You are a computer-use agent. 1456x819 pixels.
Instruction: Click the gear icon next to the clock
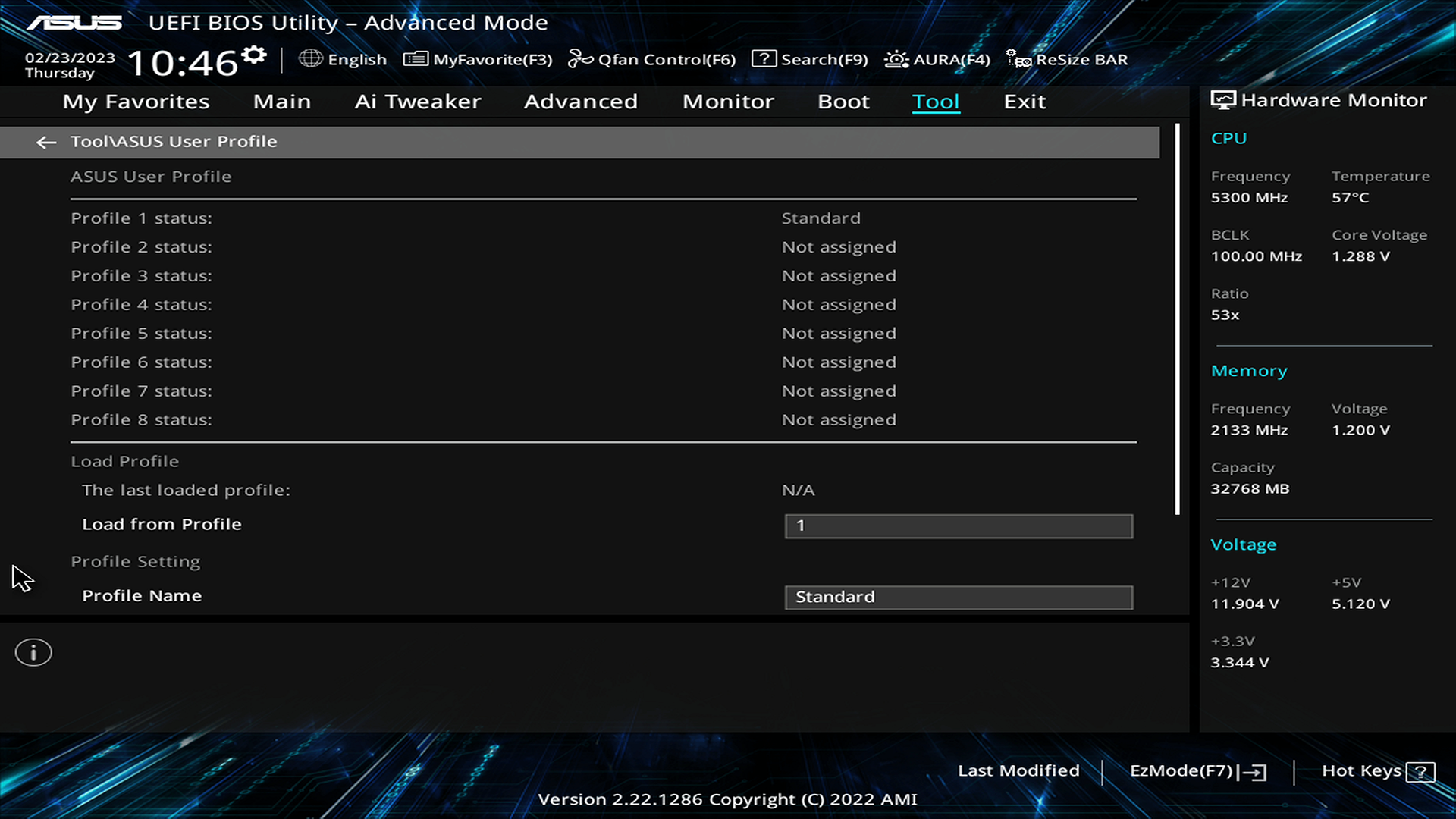[x=254, y=55]
